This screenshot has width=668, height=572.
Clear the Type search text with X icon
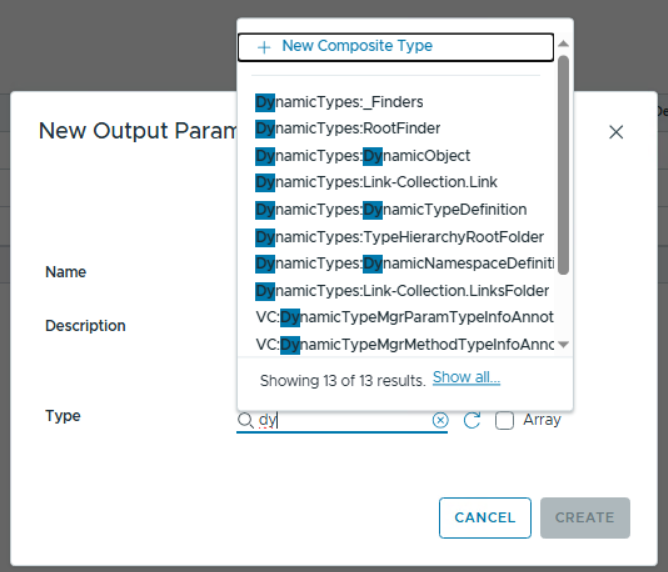click(440, 421)
